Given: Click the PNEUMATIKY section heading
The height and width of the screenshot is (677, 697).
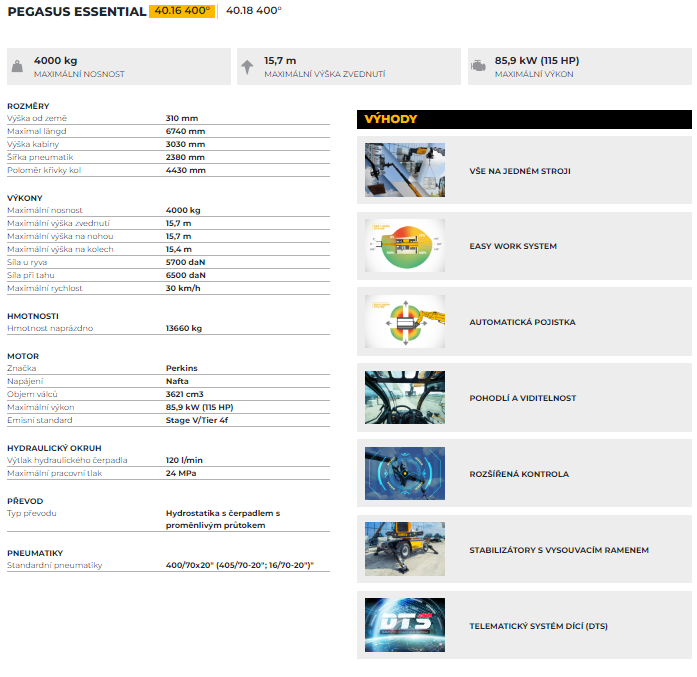Looking at the screenshot, I should tap(35, 553).
